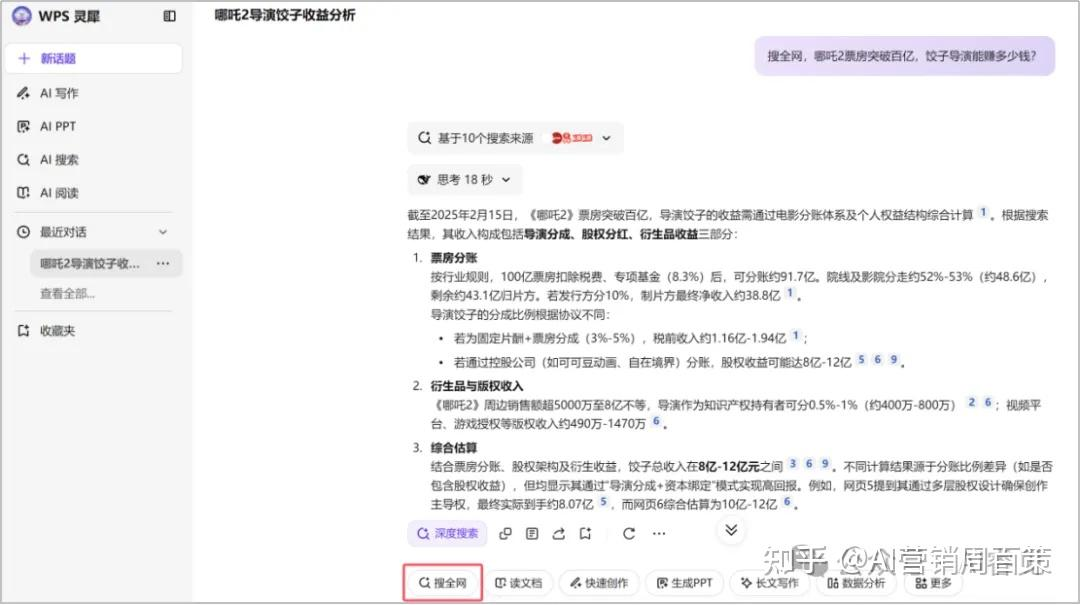Click the heading 衍生品与版权收入
The image size is (1080, 605).
coord(477,386)
